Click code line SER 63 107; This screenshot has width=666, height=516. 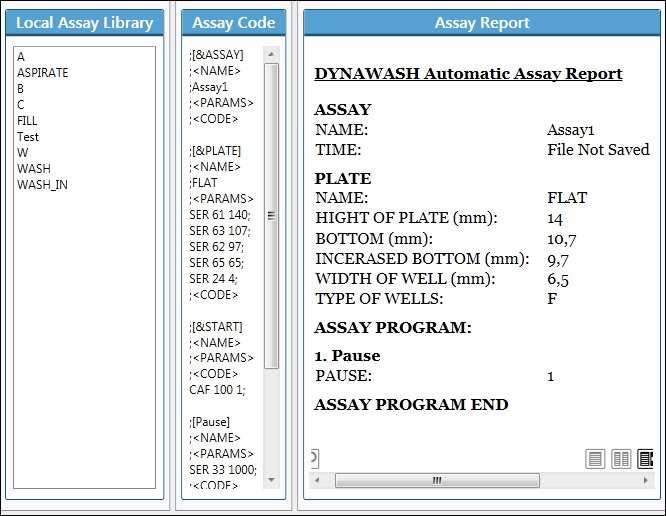220,231
